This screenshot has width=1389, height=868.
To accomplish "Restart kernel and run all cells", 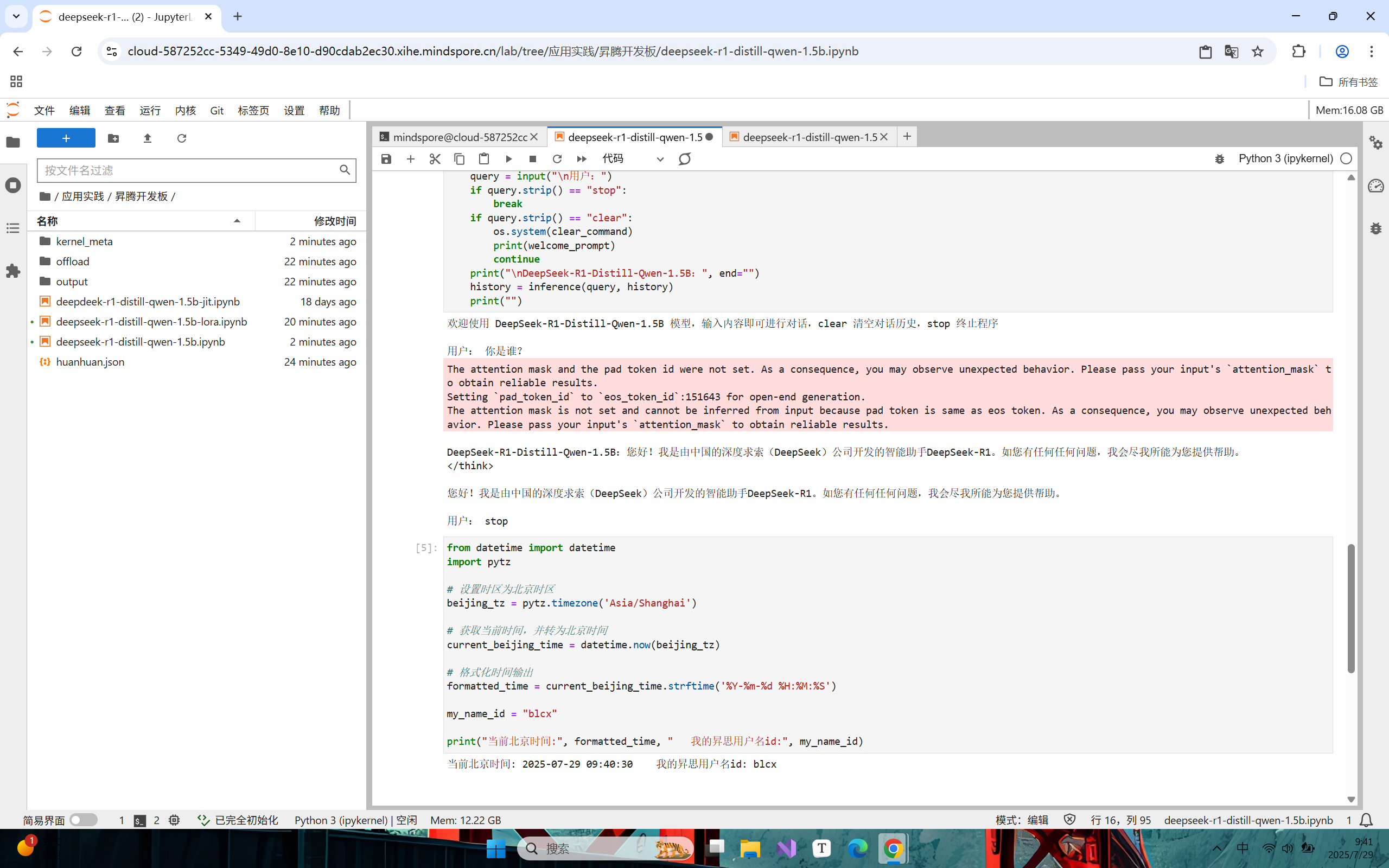I will 582,159.
